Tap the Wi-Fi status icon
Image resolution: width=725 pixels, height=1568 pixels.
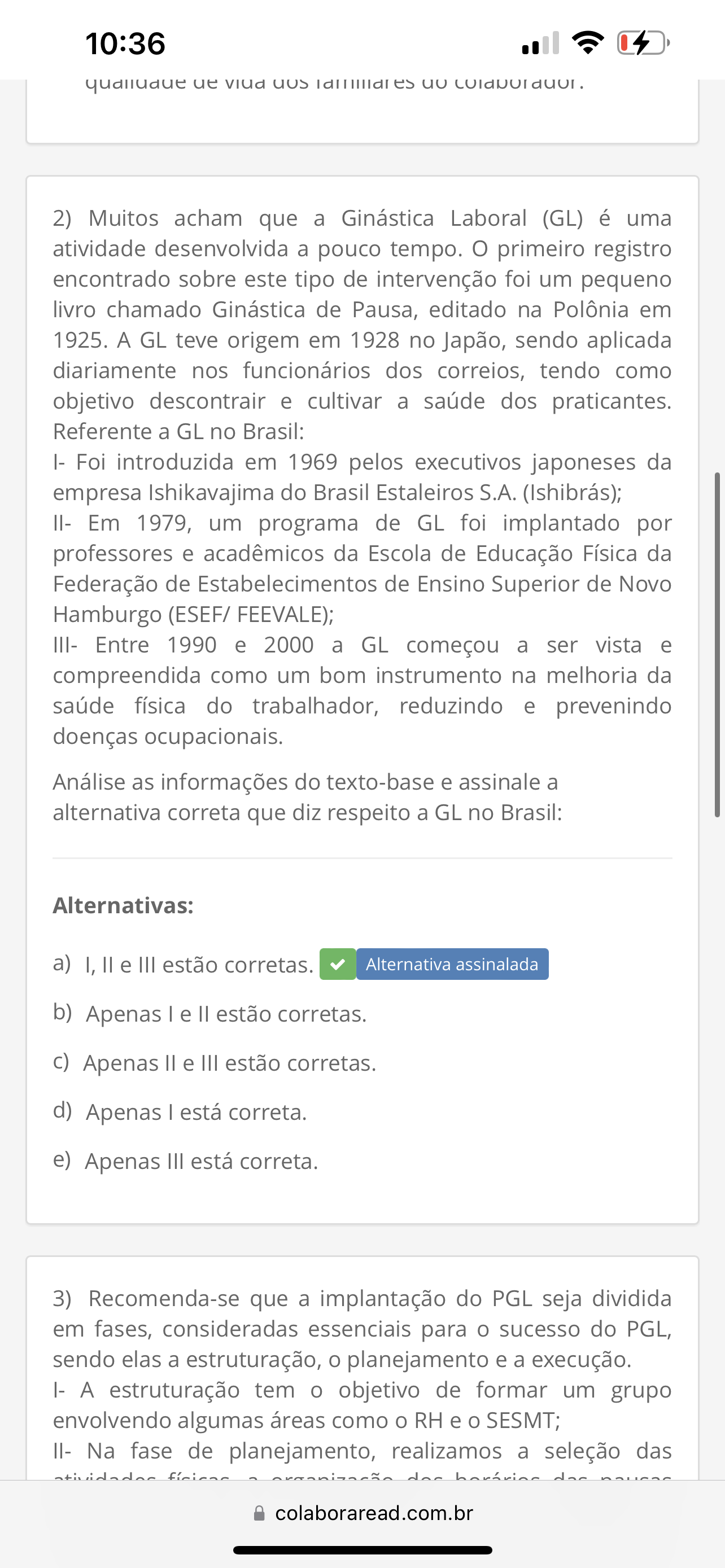click(x=587, y=43)
